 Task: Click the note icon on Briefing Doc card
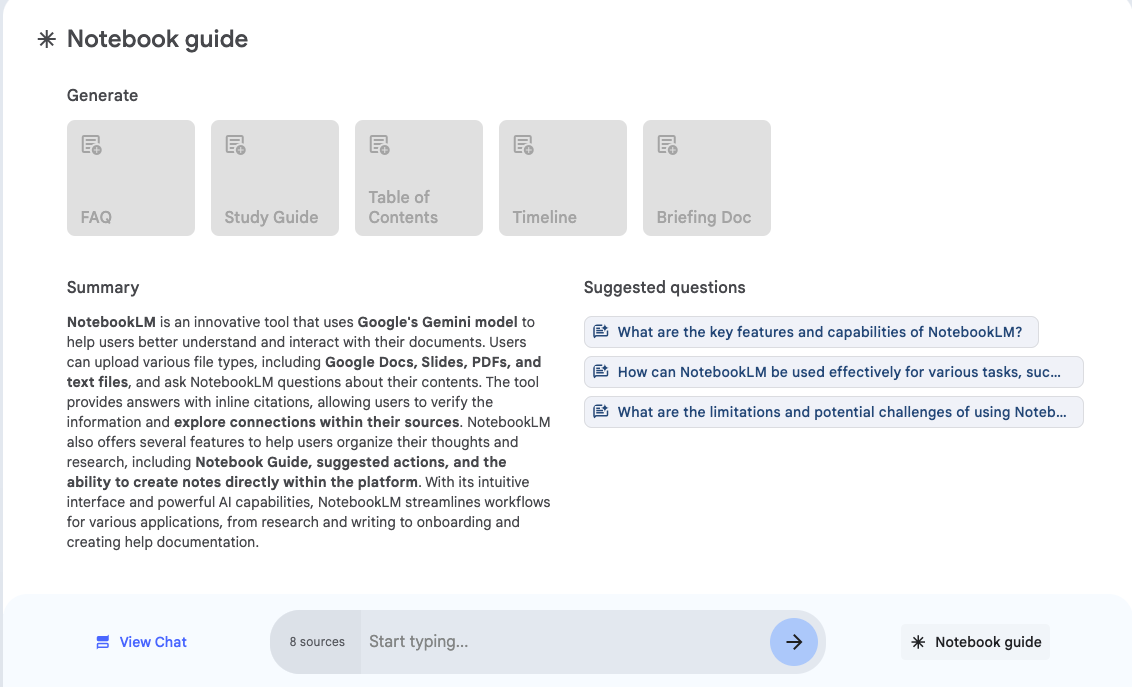(668, 145)
